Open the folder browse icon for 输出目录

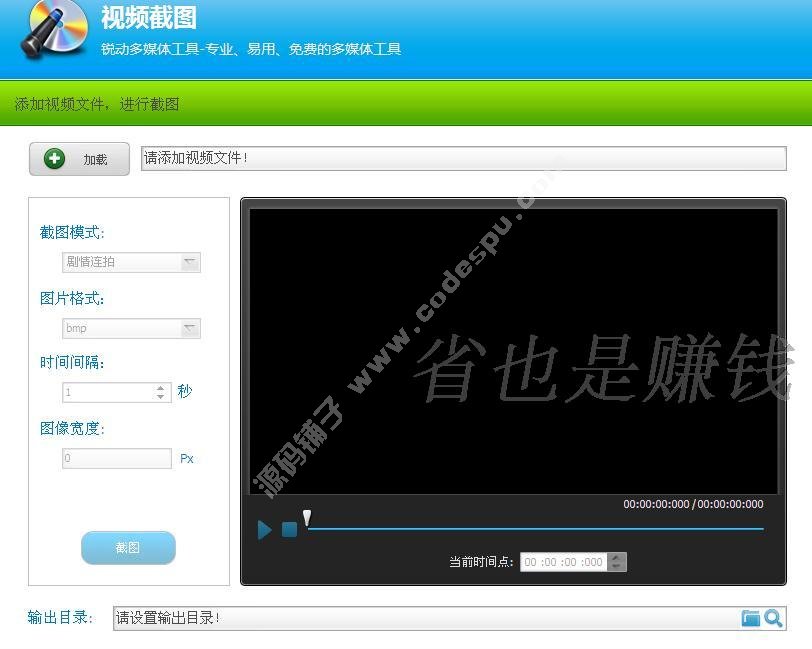(750, 618)
